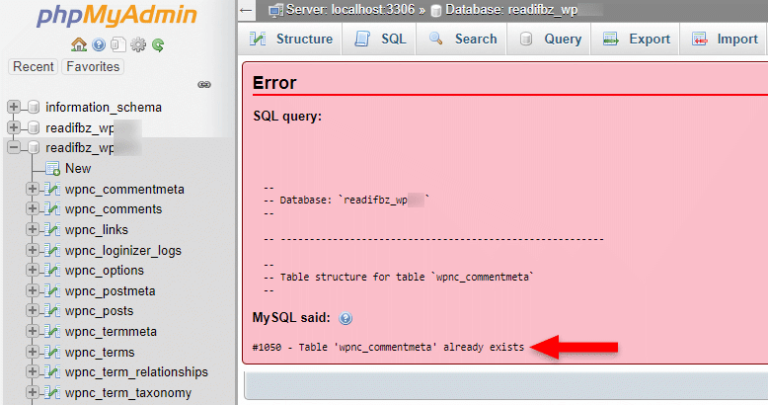Click the MySQL said help icon

(x=346, y=318)
